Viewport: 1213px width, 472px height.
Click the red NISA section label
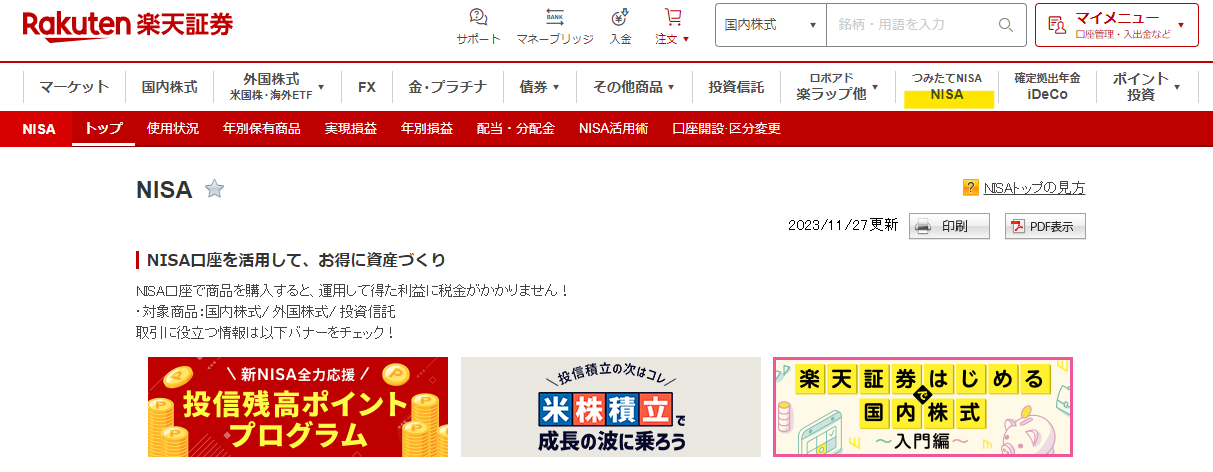coord(39,128)
